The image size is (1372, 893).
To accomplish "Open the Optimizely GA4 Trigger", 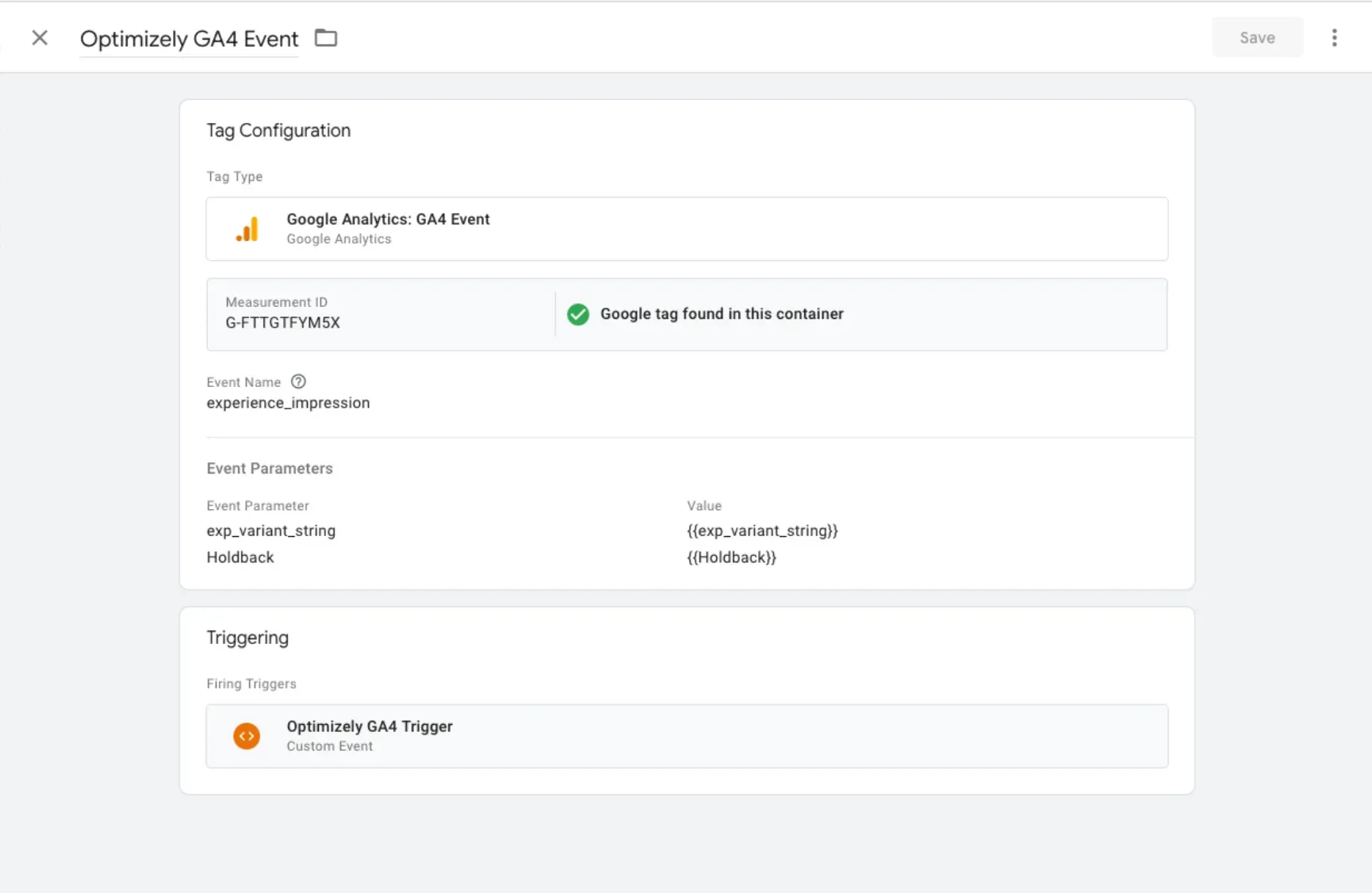I will click(687, 736).
